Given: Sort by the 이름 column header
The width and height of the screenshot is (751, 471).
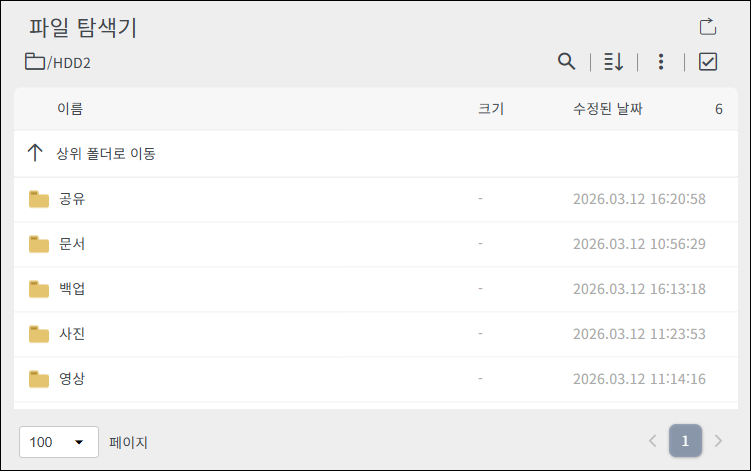Looking at the screenshot, I should point(70,109).
